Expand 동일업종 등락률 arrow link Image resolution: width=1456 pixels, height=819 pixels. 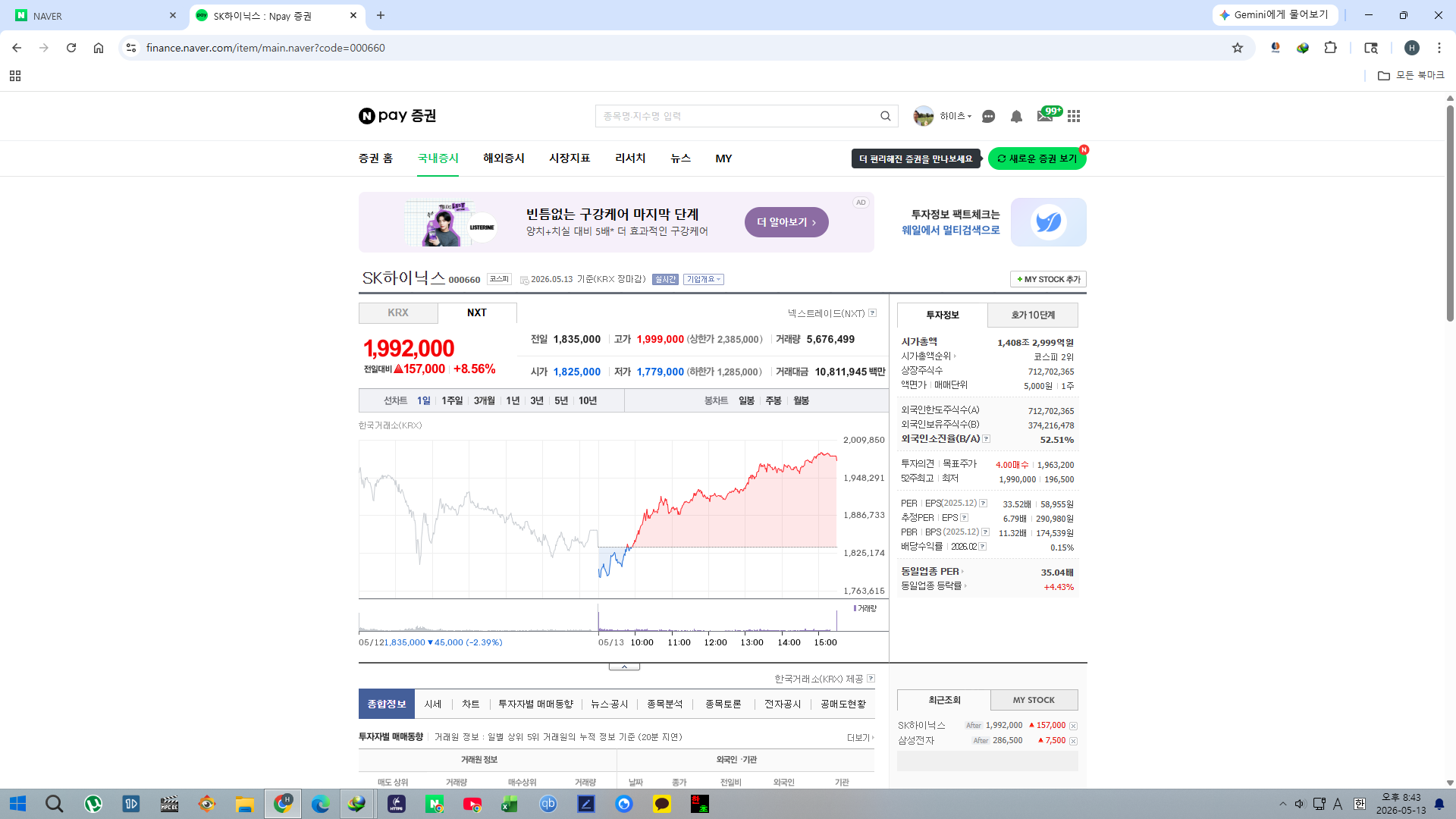click(934, 586)
